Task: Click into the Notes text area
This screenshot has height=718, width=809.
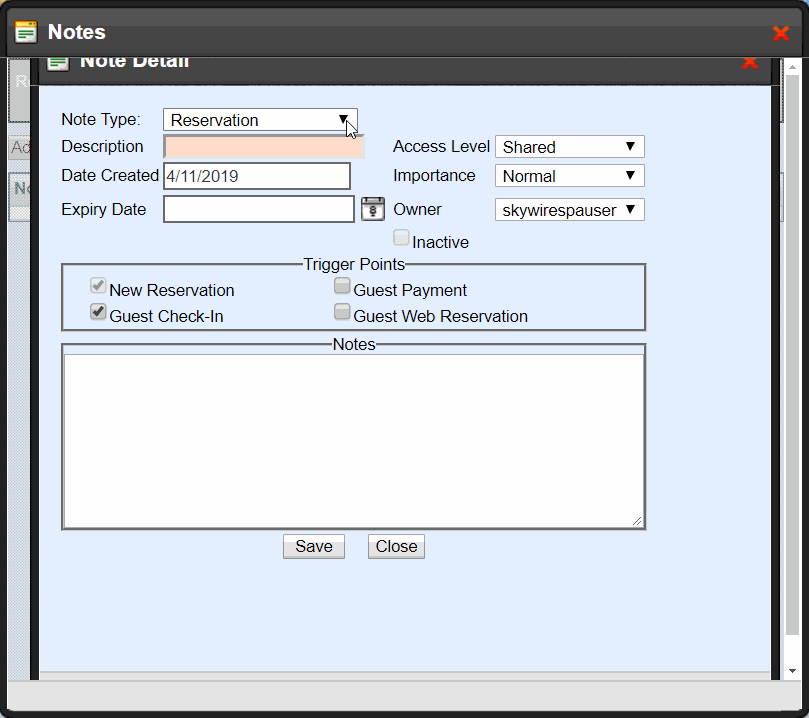Action: coord(353,440)
